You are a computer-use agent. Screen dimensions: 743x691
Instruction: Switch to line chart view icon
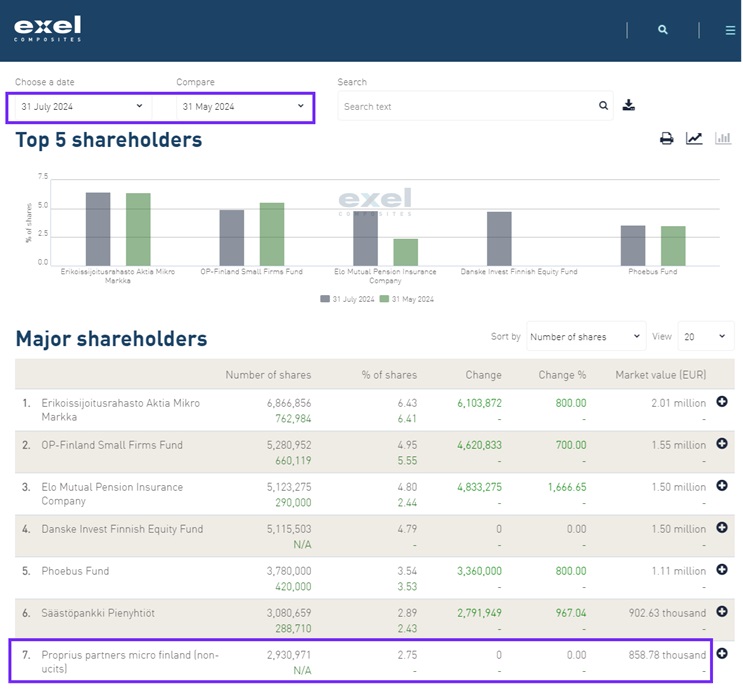coord(694,139)
